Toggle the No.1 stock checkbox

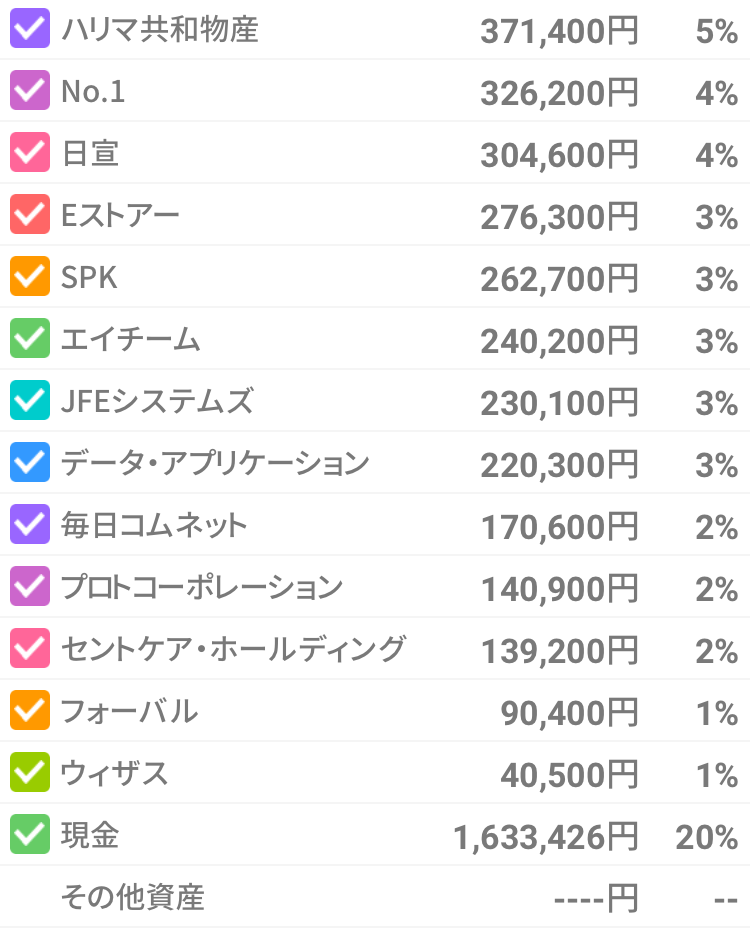[x=29, y=92]
